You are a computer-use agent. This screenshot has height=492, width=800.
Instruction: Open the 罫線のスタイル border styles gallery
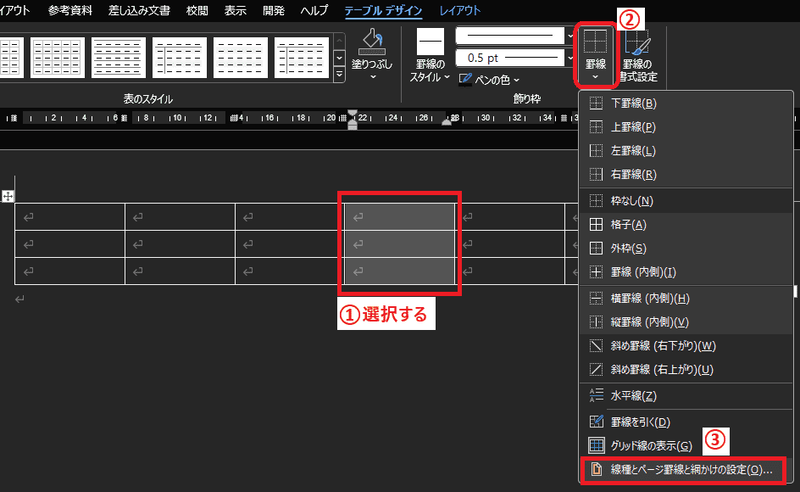(x=430, y=56)
